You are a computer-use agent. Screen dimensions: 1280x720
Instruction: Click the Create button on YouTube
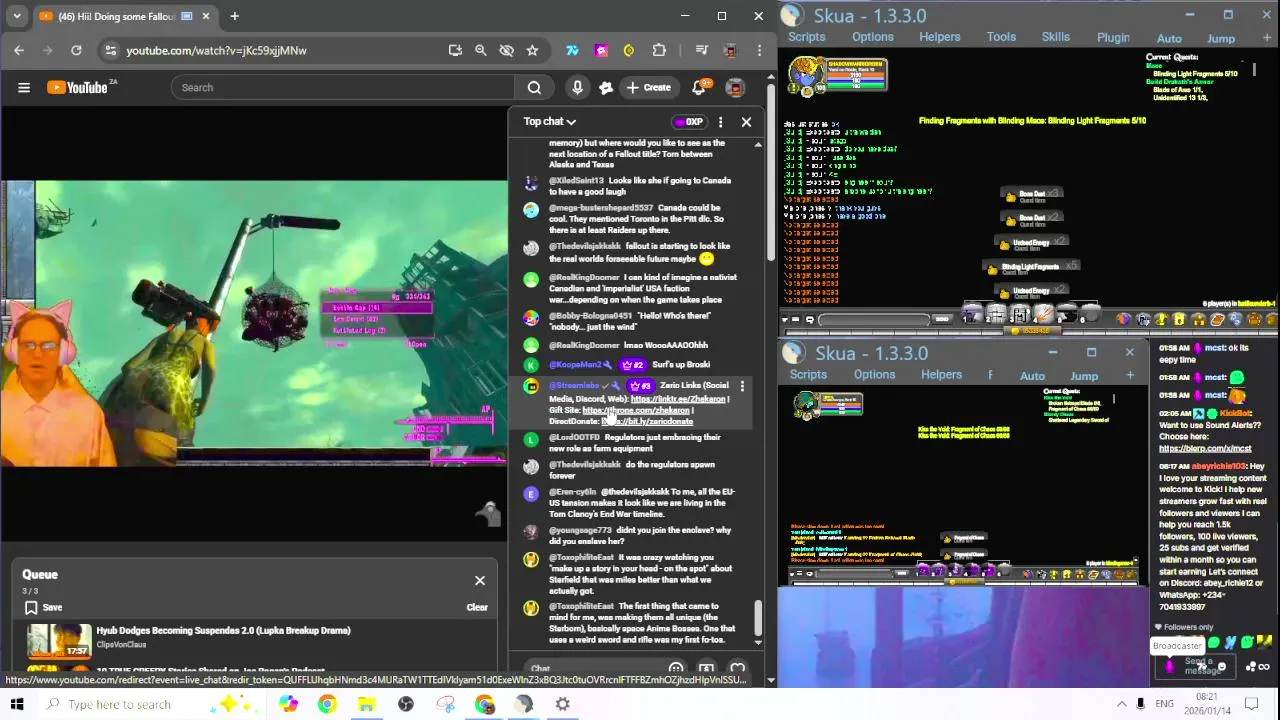(648, 88)
